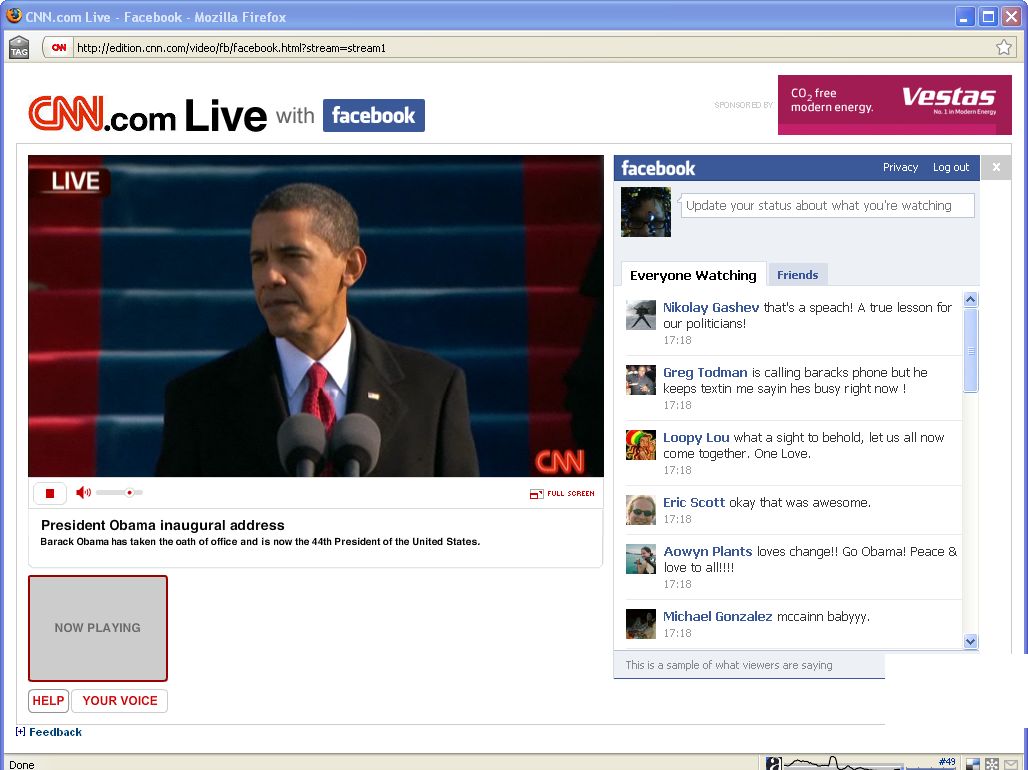Open the YOUR VOICE button

(119, 700)
